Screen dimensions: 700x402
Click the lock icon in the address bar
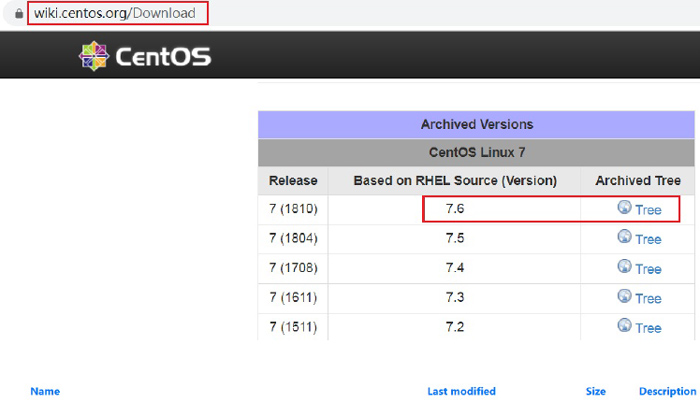19,13
